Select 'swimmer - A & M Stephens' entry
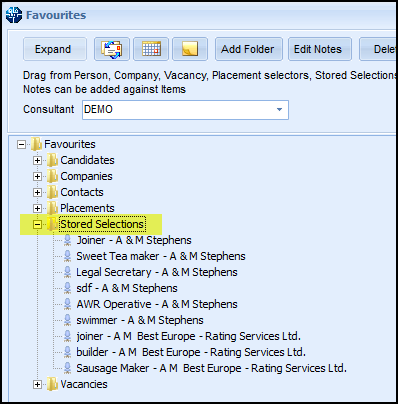The image size is (398, 404). point(140,320)
